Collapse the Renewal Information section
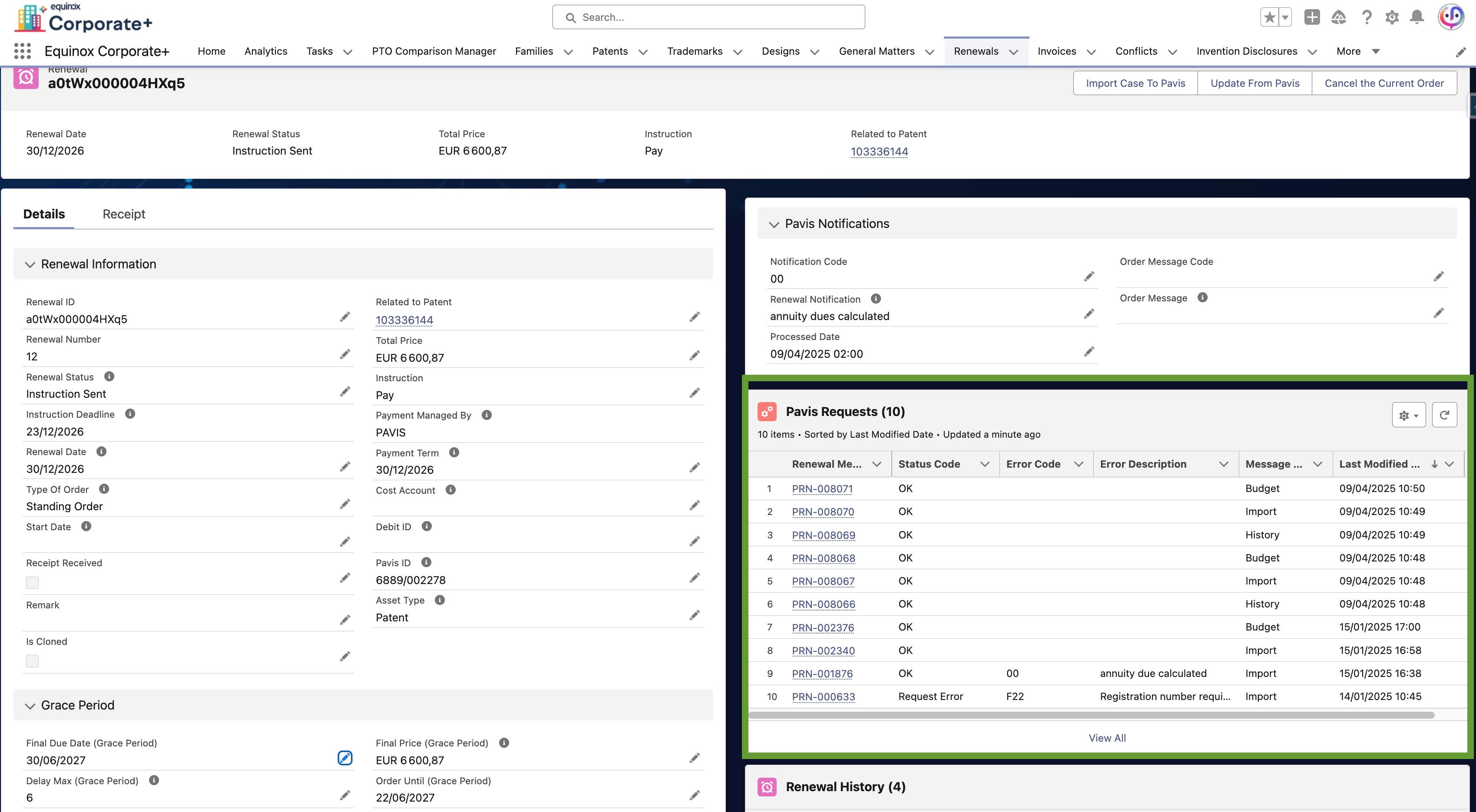The image size is (1476, 812). click(x=30, y=264)
